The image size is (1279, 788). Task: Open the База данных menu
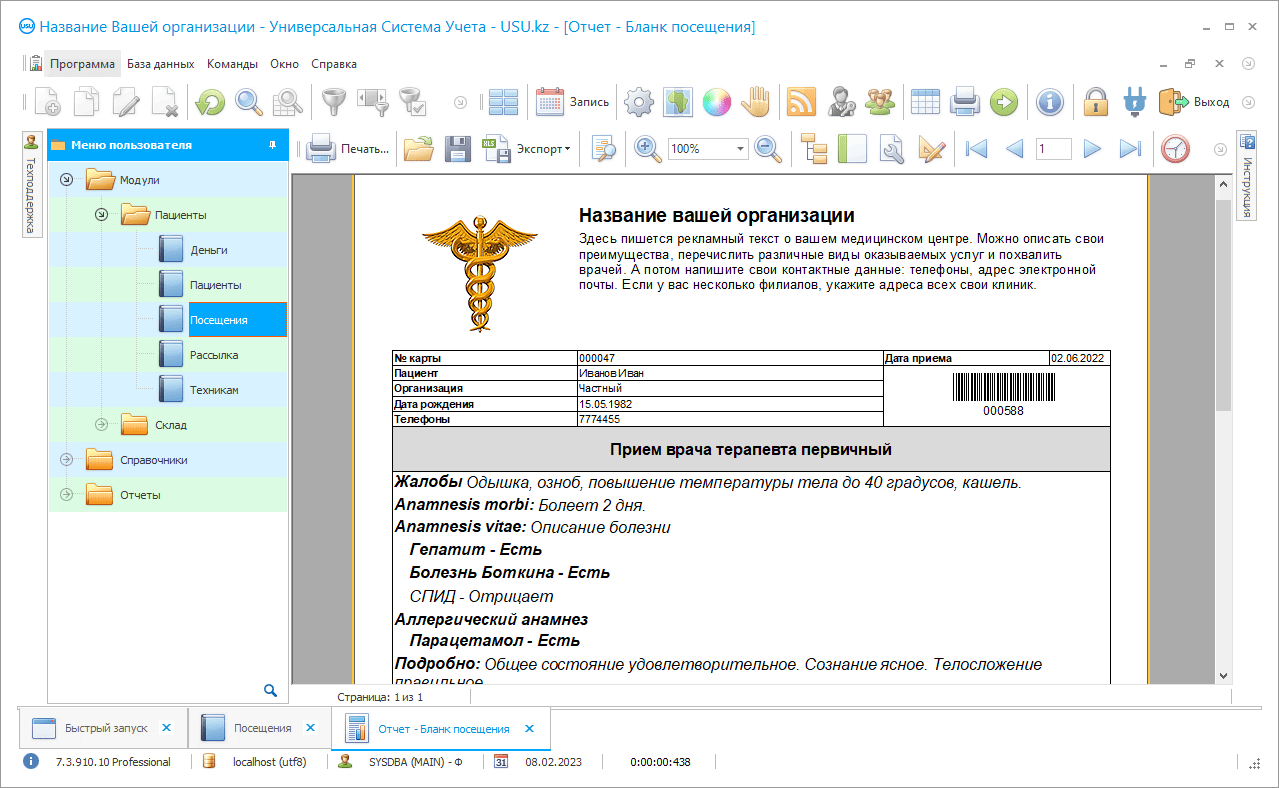pyautogui.click(x=160, y=63)
